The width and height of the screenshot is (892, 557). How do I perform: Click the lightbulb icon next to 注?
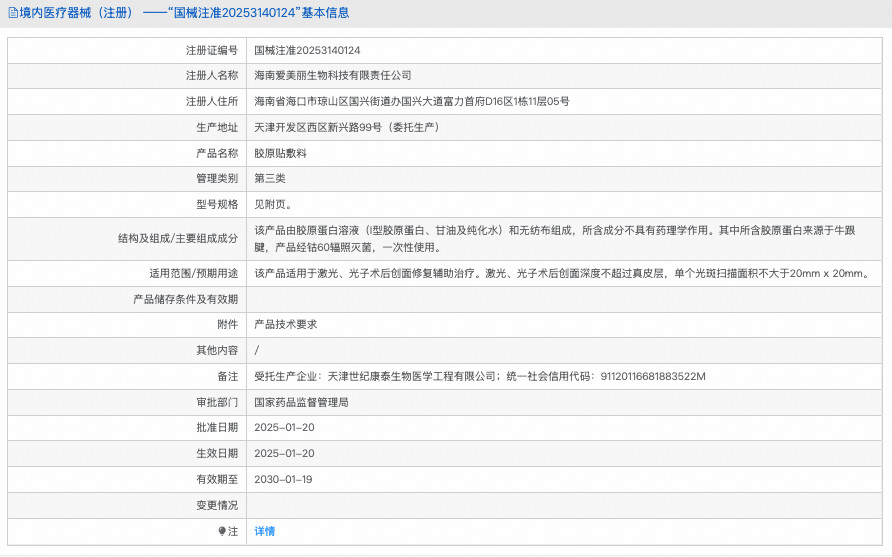tap(222, 531)
